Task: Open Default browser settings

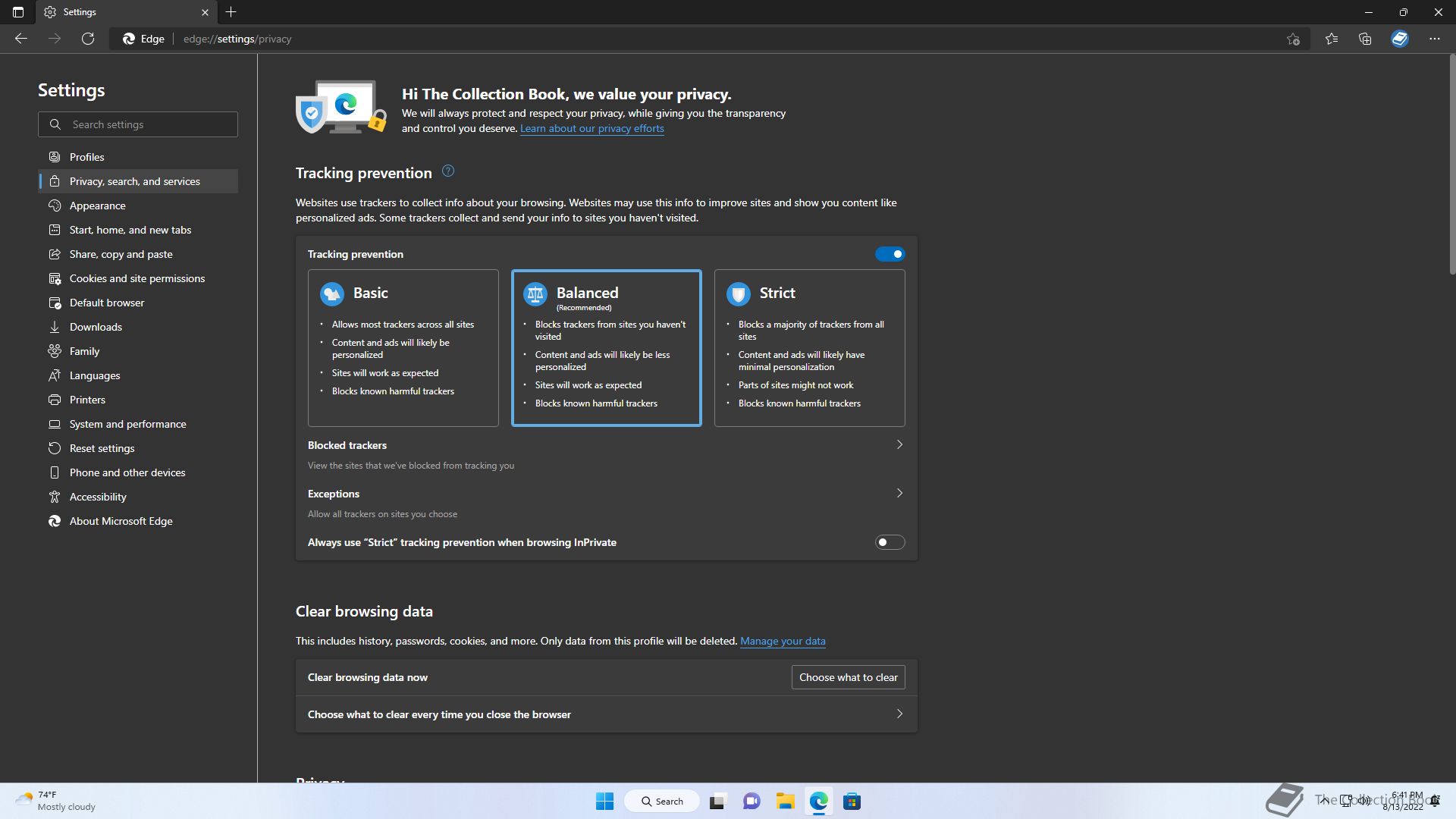Action: pos(138,303)
